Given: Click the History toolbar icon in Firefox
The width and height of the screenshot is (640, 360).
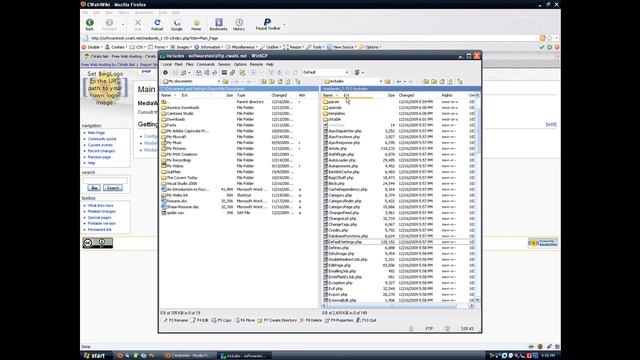Looking at the screenshot, I should [239, 24].
